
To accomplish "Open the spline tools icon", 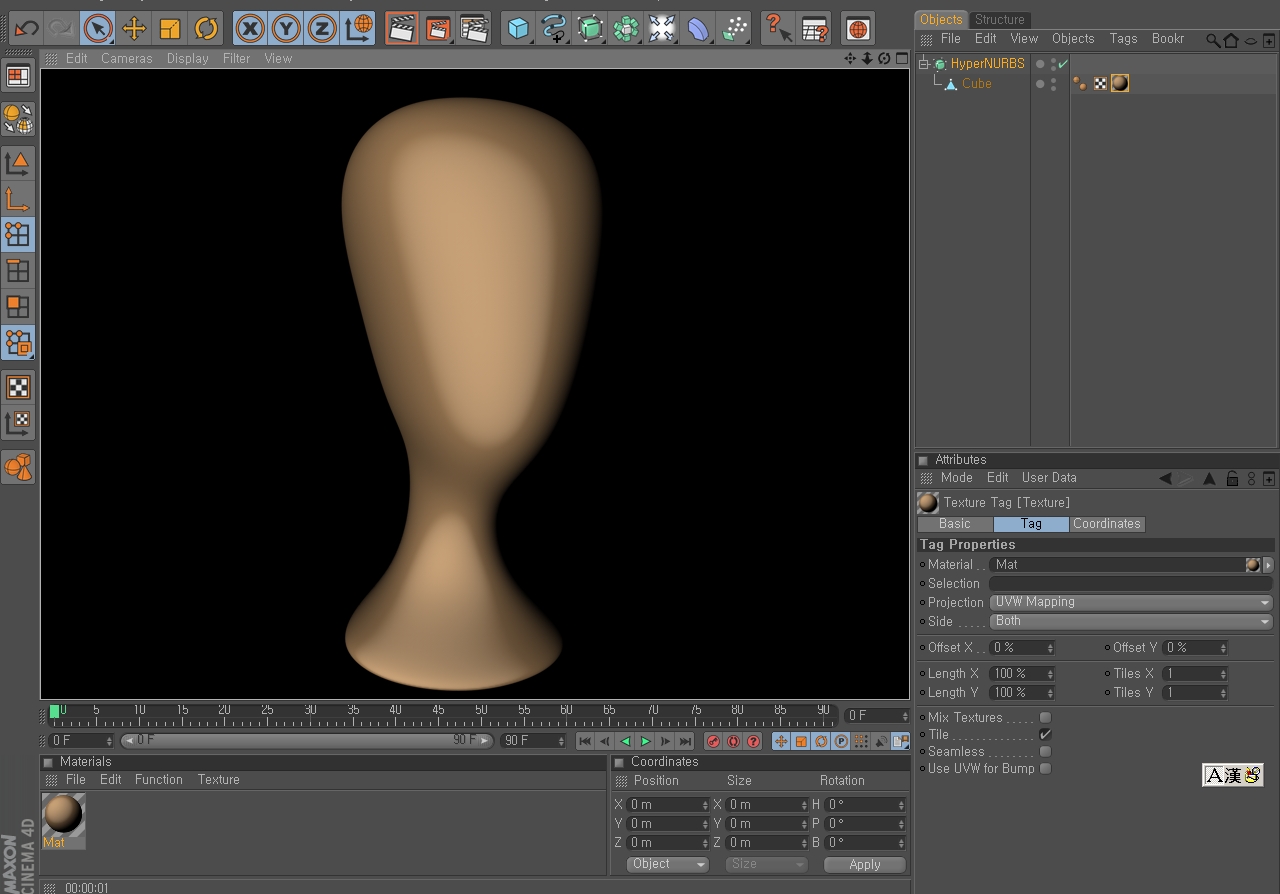I will point(554,28).
